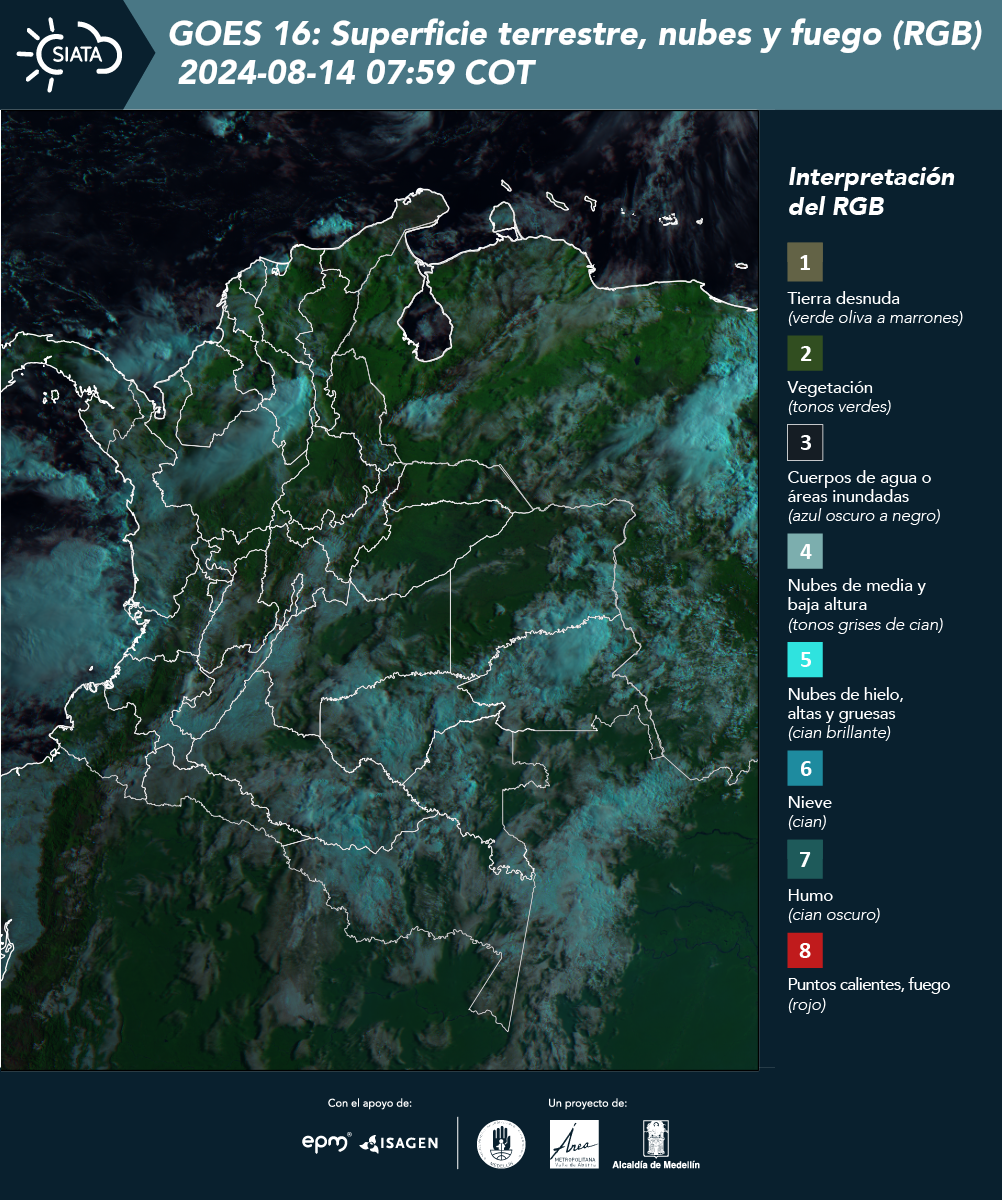Click the "Nubes de media y baja altura" label
1002x1200 pixels.
[857, 595]
